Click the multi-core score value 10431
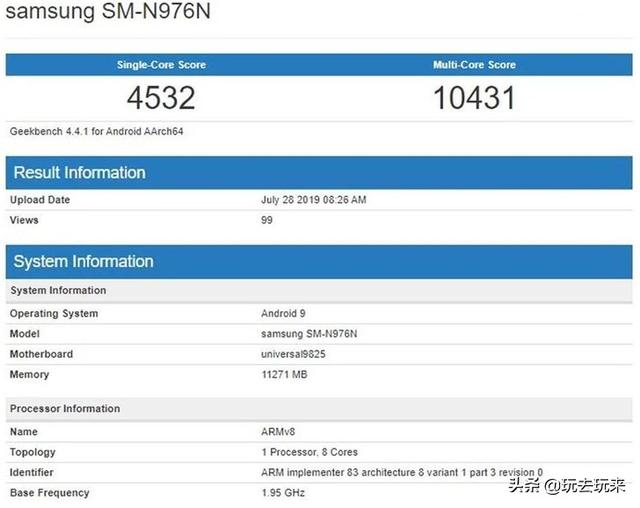The width and height of the screenshot is (640, 508). click(474, 98)
